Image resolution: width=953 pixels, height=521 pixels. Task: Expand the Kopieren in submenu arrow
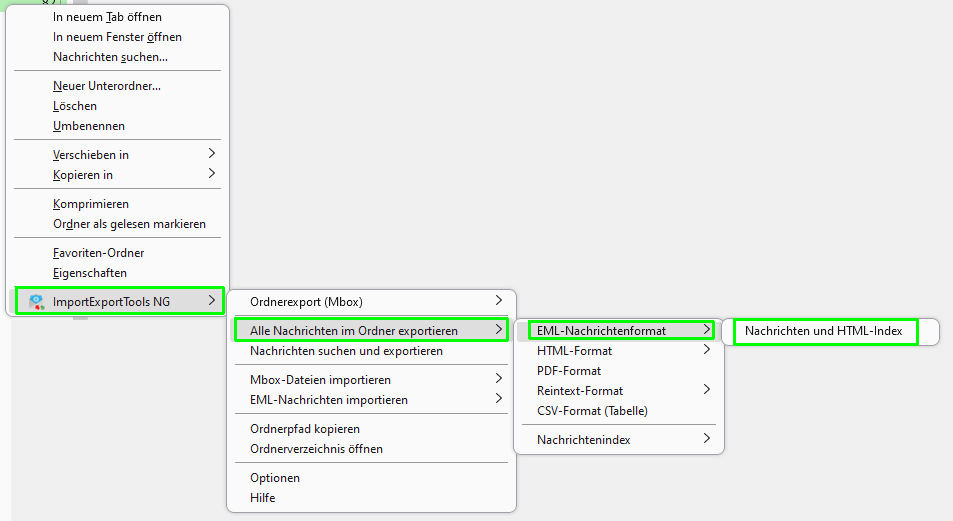212,174
